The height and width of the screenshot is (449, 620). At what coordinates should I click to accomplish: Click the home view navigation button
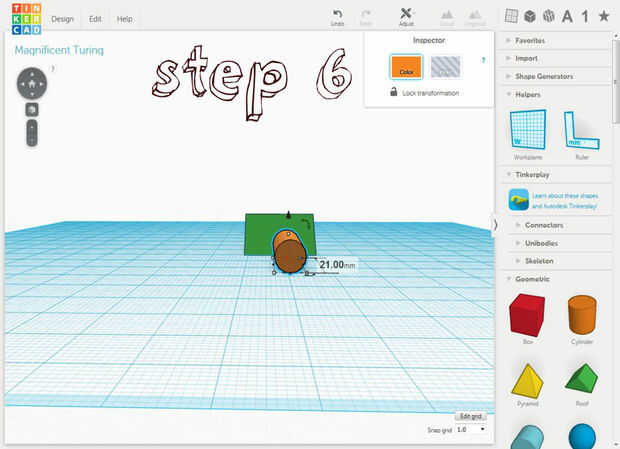click(32, 84)
